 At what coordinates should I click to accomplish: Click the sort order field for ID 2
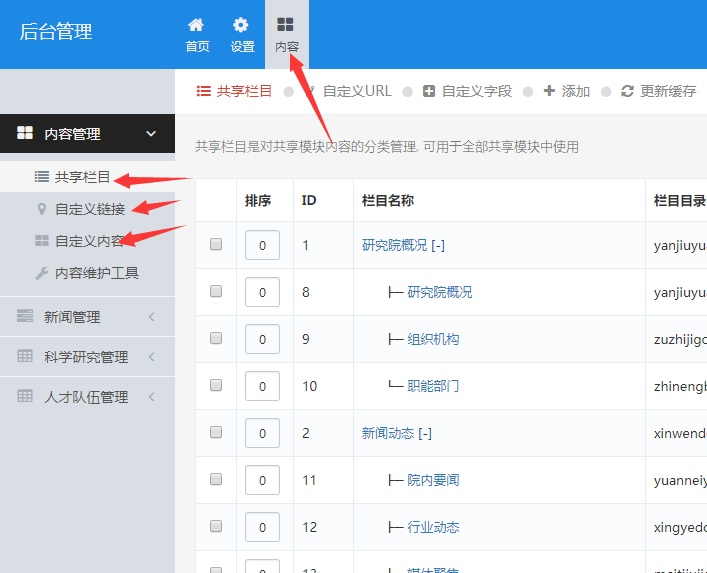tap(262, 433)
